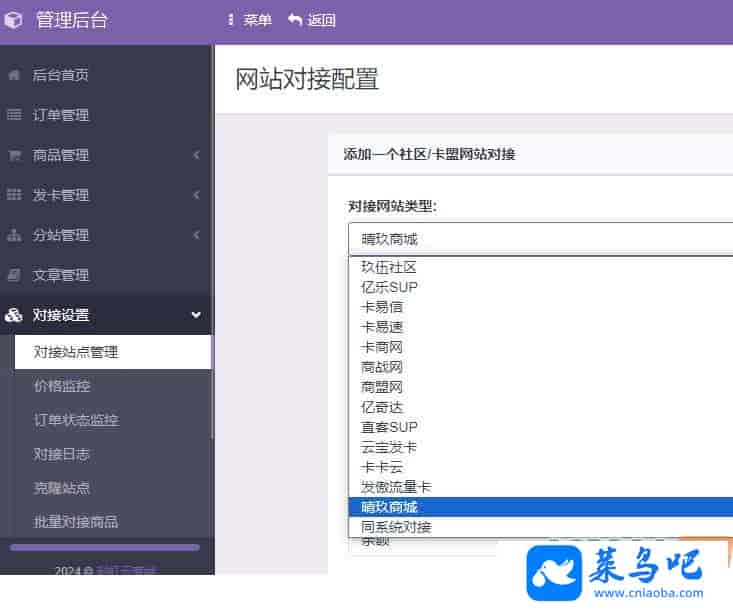Screen dimensions: 733x611
Task: Click the list icon beside 订单管理
Action: tap(14, 115)
